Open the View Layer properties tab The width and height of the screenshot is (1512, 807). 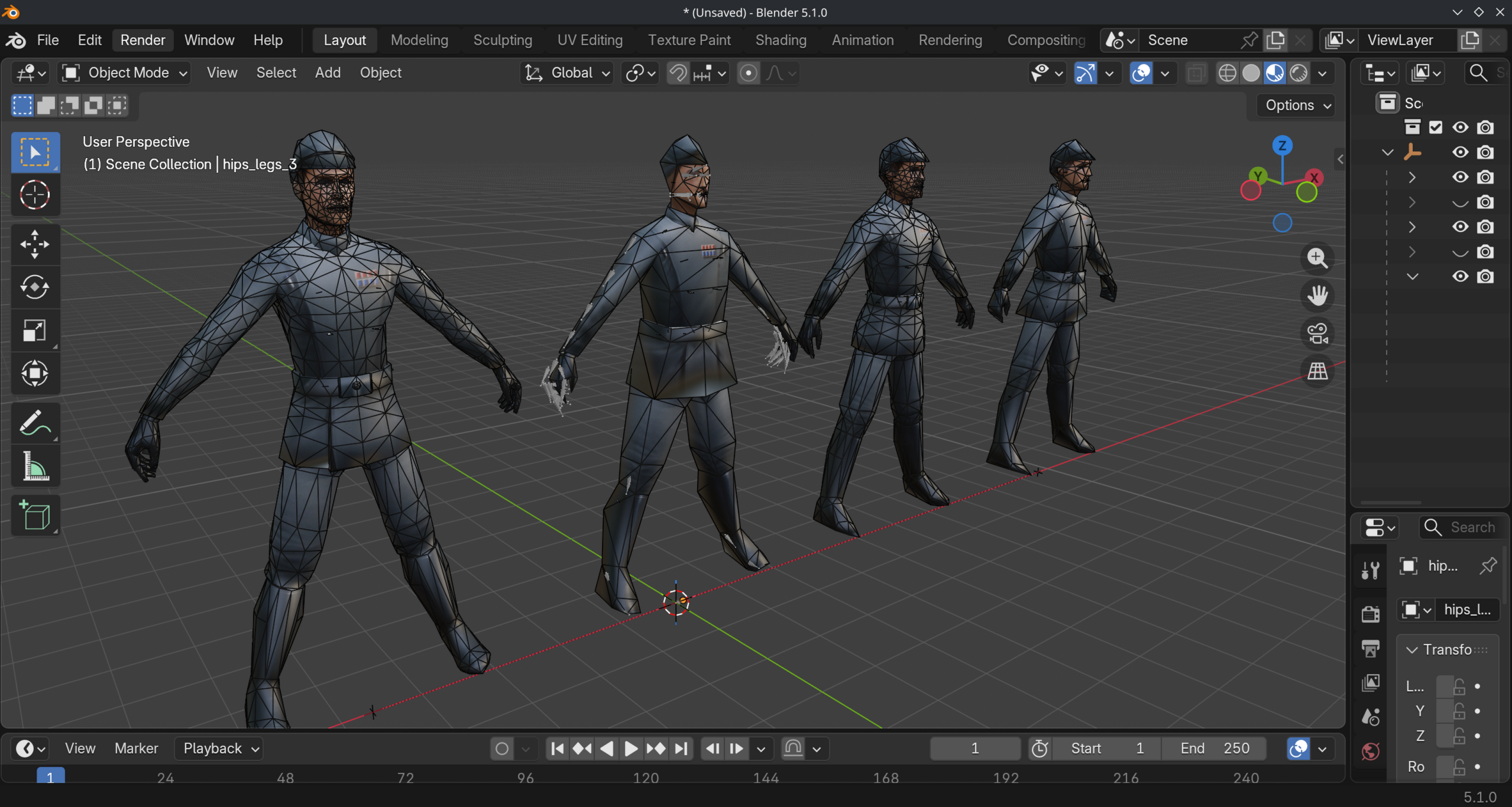1370,683
